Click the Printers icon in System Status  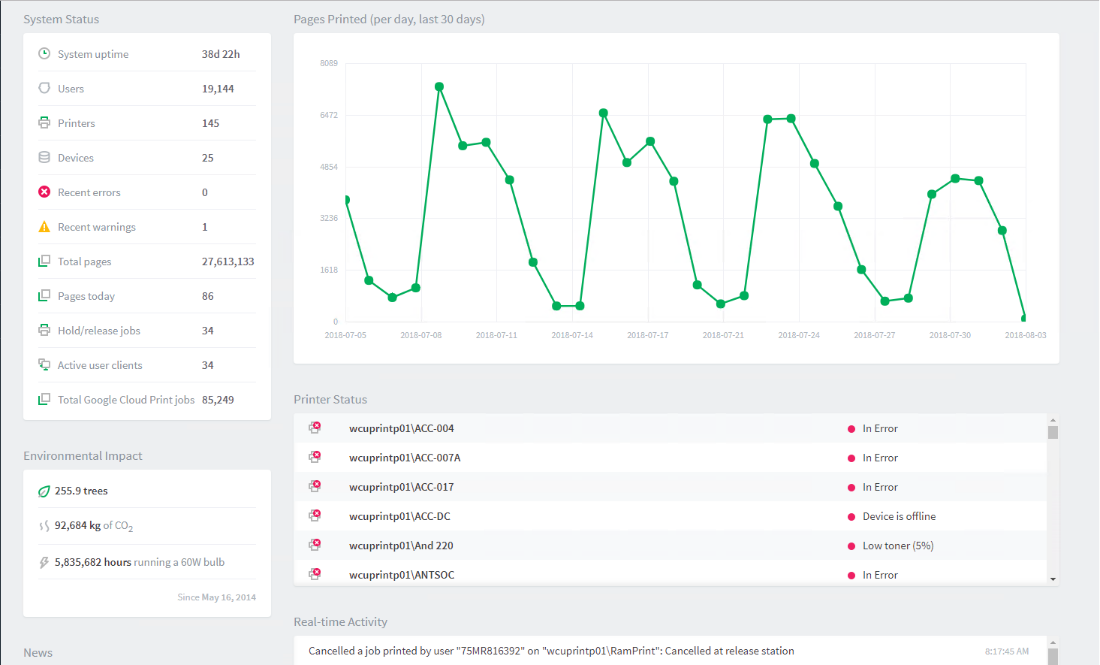pos(44,123)
